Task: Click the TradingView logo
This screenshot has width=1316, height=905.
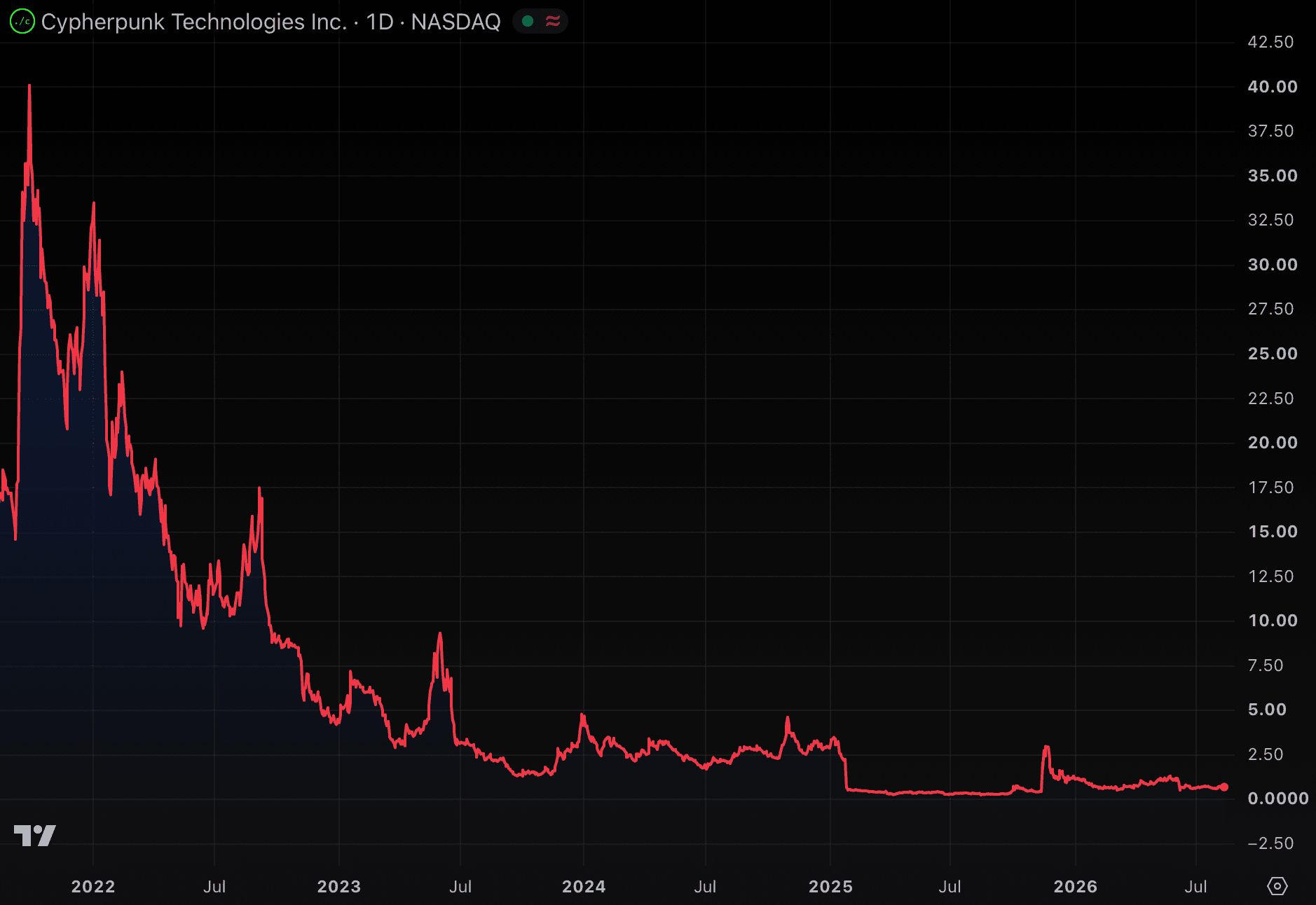Action: pos(35,836)
